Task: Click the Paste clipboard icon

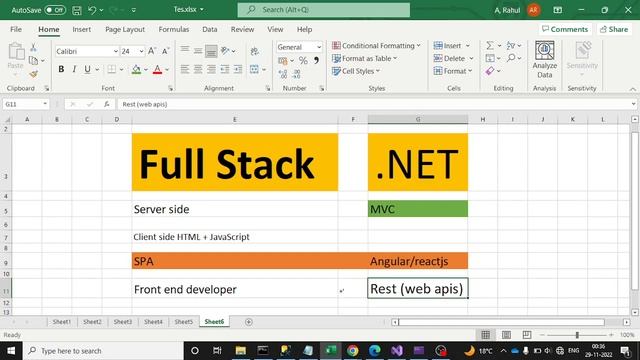Action: (16, 52)
